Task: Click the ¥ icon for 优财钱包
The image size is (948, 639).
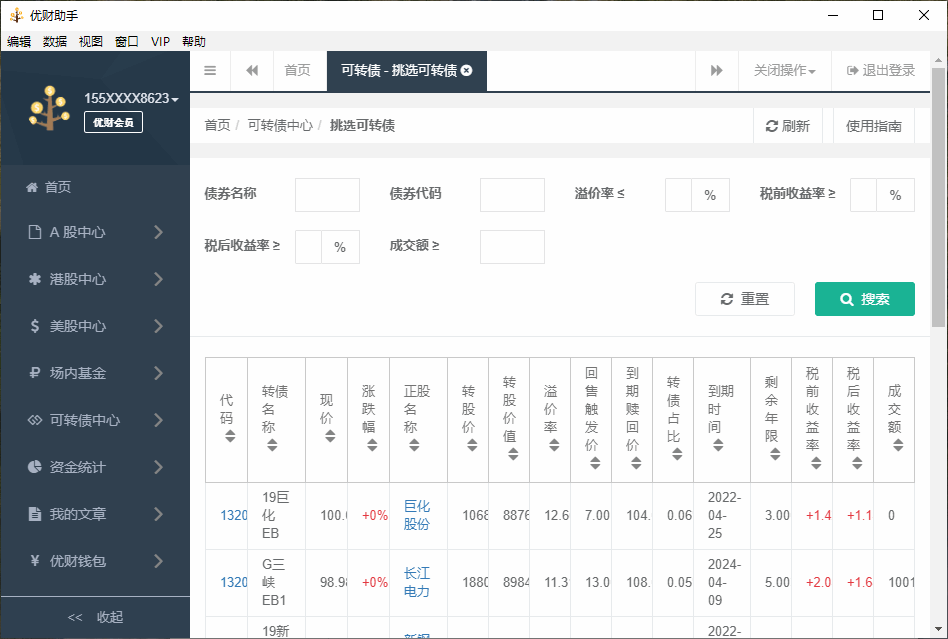Action: click(x=35, y=560)
